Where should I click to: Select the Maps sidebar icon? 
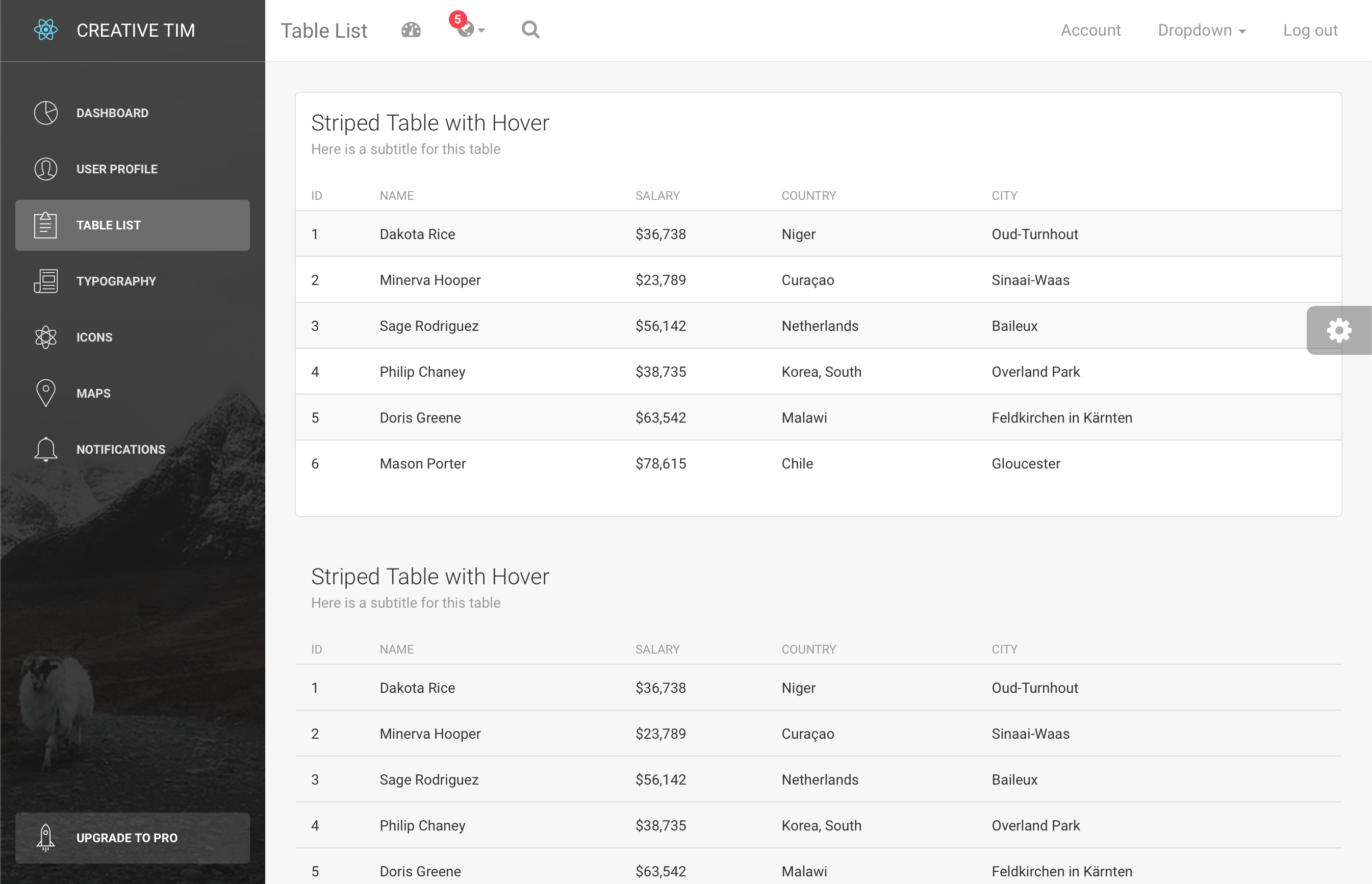coord(45,393)
